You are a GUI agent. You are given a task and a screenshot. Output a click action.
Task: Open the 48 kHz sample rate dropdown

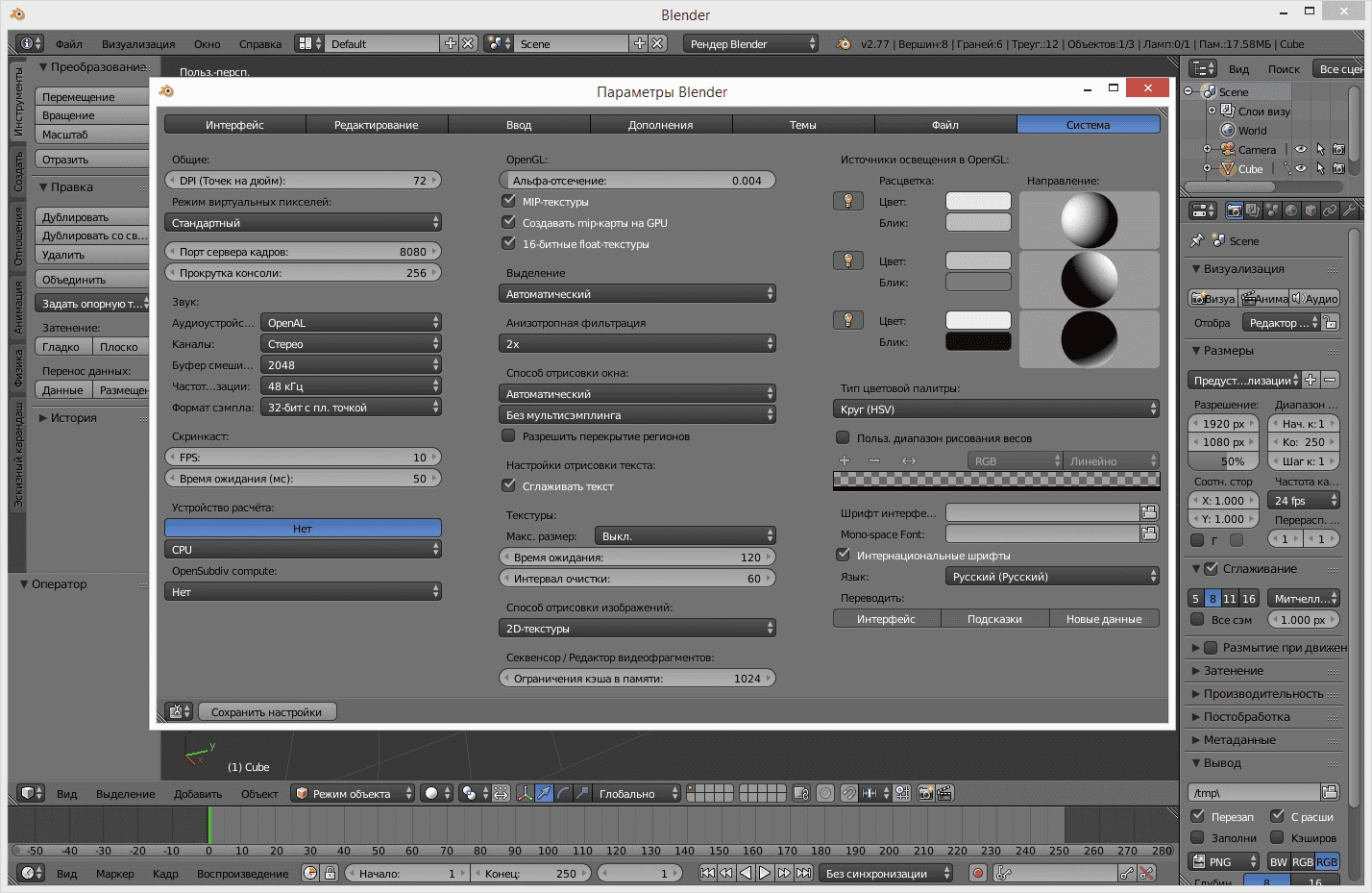(351, 385)
